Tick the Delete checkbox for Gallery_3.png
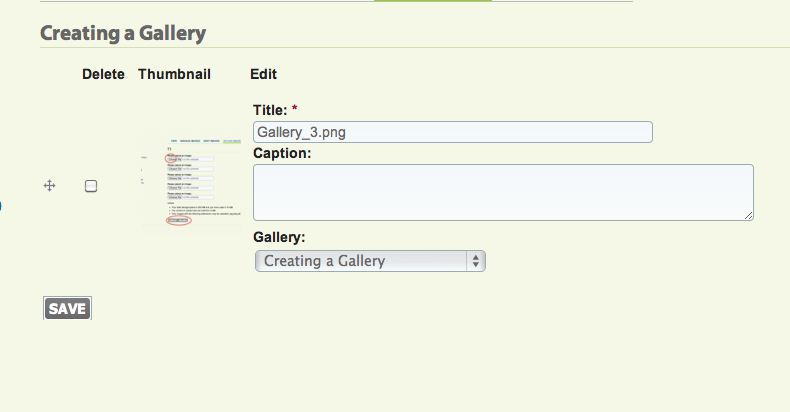Screen dimensions: 790x412 [91, 186]
